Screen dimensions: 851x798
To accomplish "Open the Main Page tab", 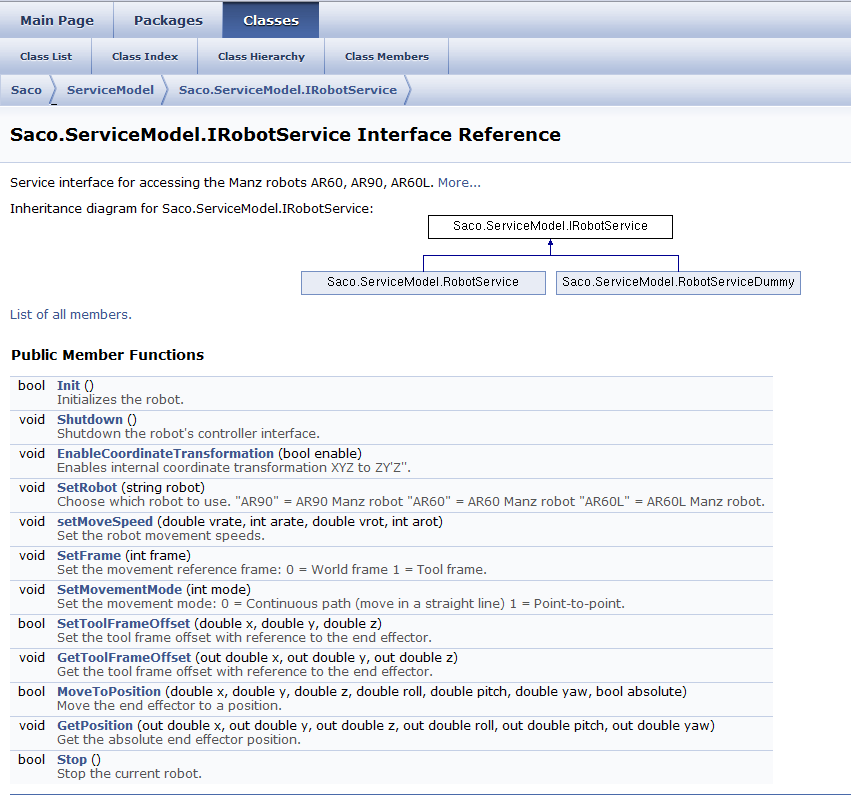I will coord(57,20).
